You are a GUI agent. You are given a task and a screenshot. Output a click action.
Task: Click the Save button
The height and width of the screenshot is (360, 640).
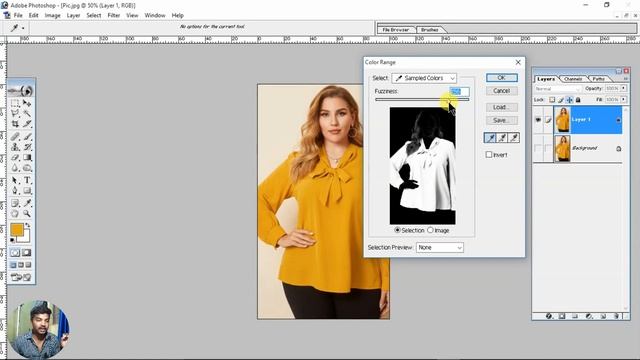502,120
